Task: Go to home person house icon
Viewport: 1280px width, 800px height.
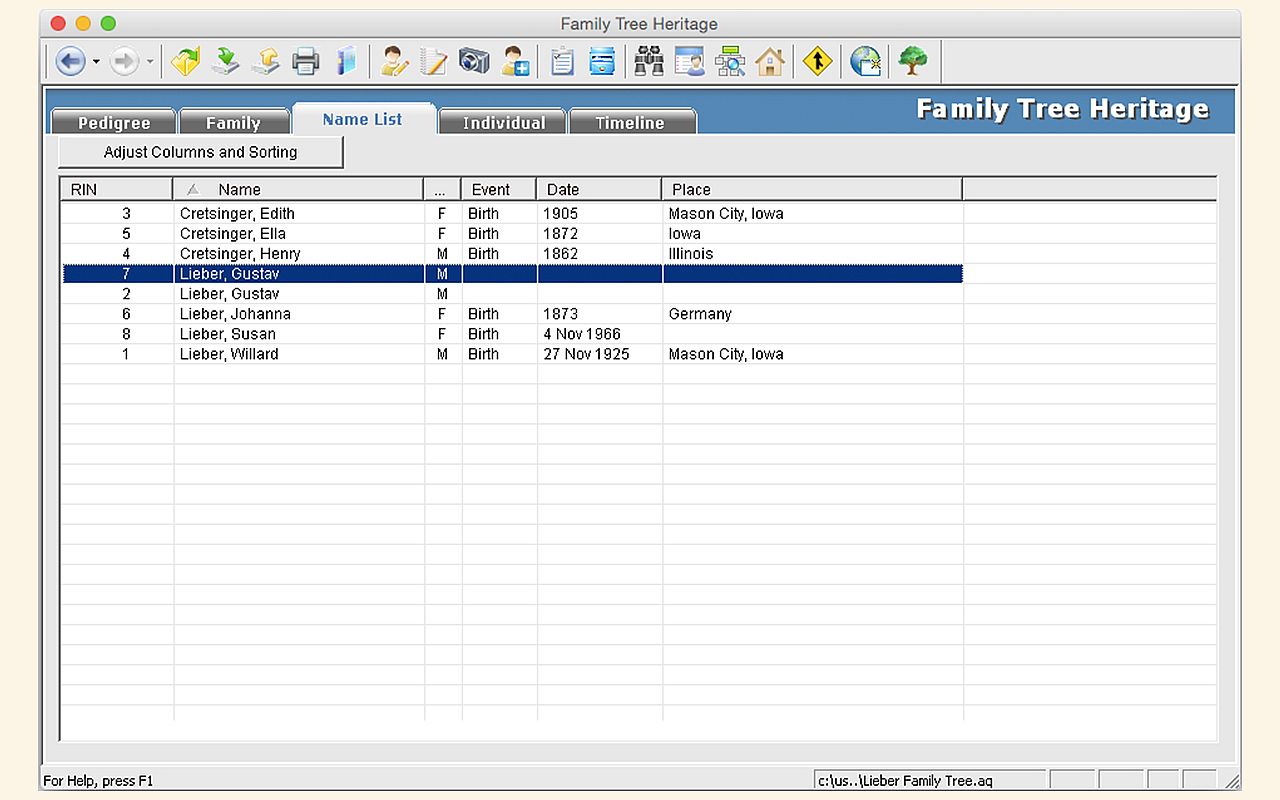Action: click(x=770, y=62)
